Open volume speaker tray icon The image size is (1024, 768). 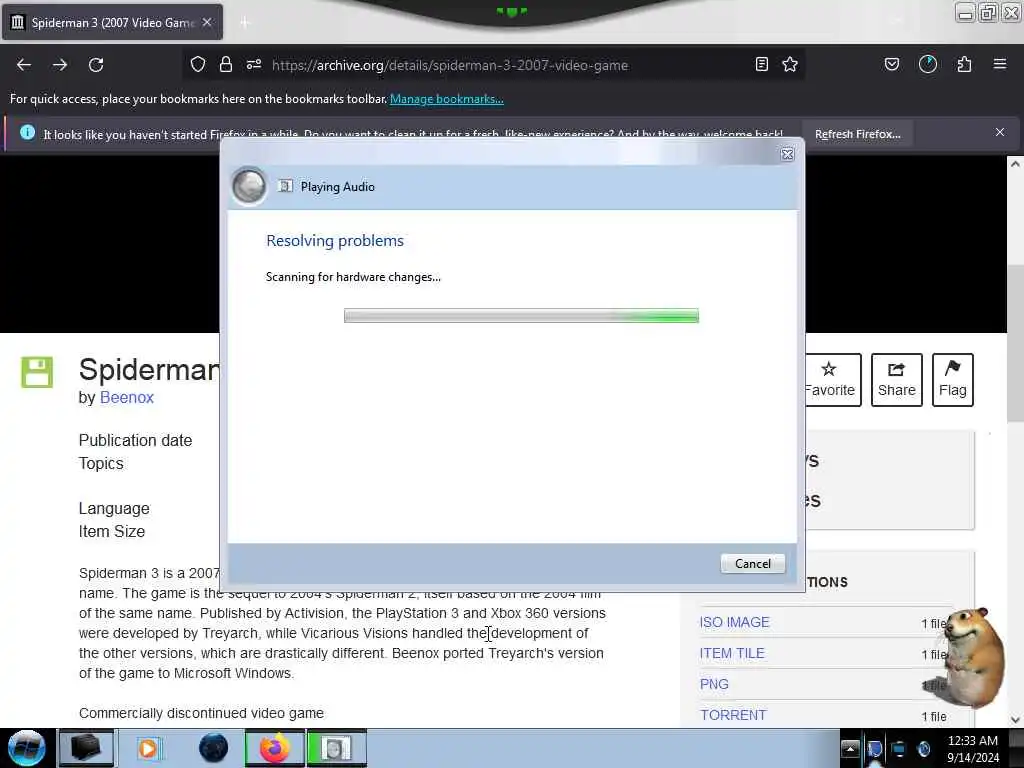[x=923, y=749]
